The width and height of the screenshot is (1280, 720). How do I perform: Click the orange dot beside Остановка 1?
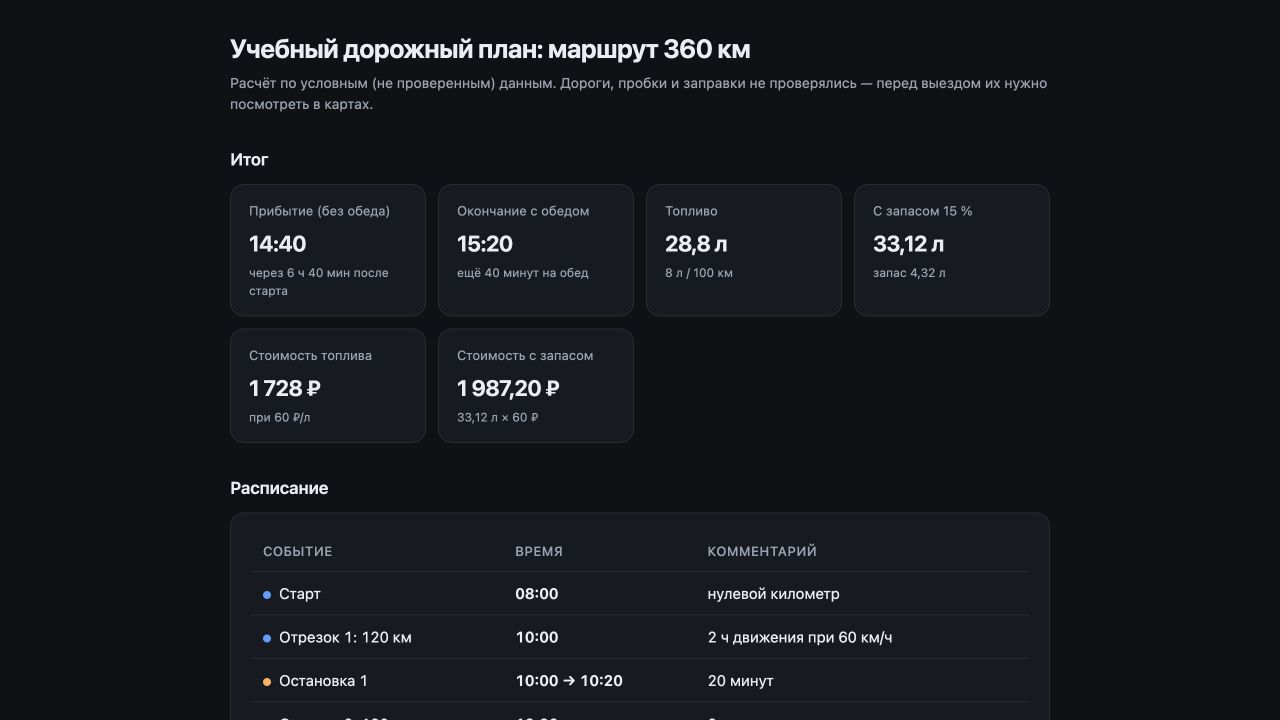[x=267, y=682]
